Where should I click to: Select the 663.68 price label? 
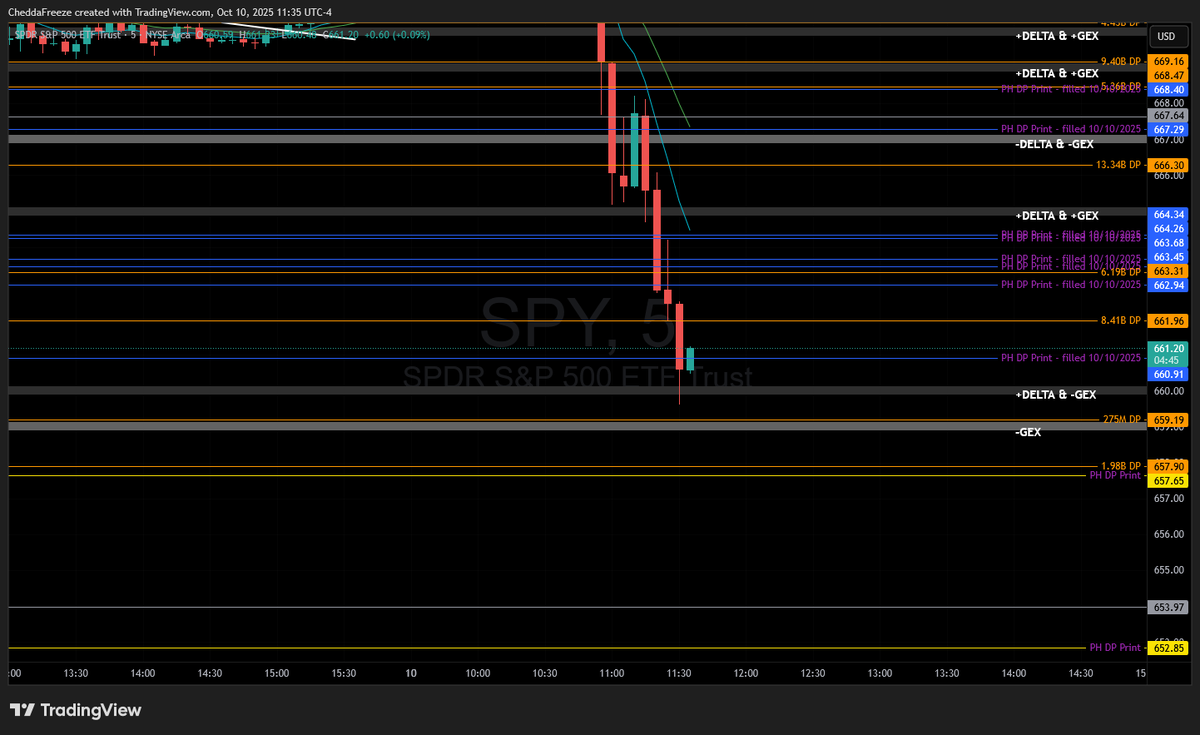1168,242
